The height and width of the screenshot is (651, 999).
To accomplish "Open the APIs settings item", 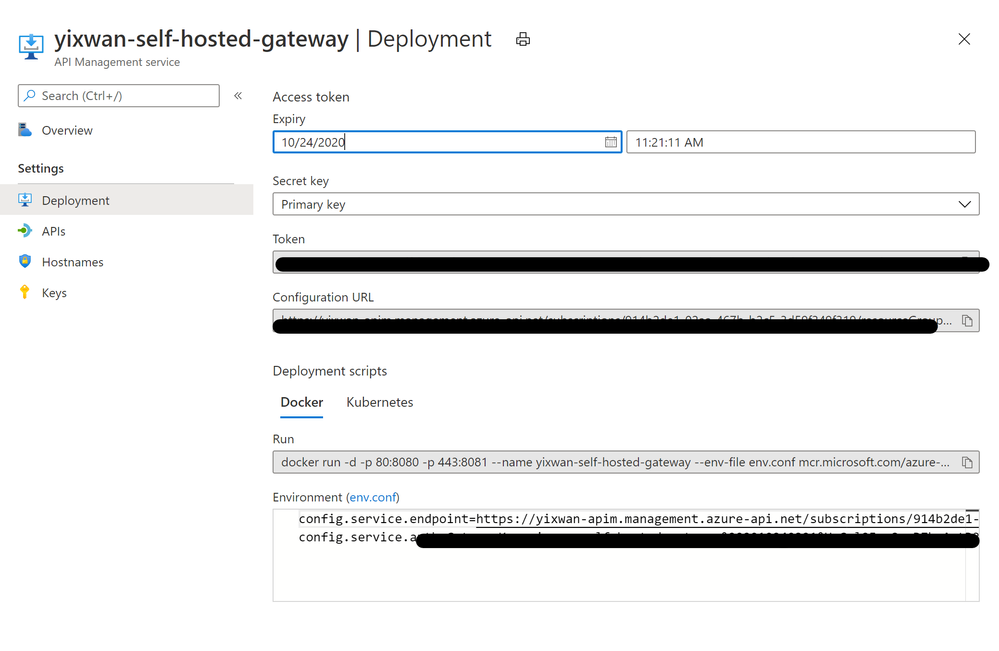I will coord(54,231).
